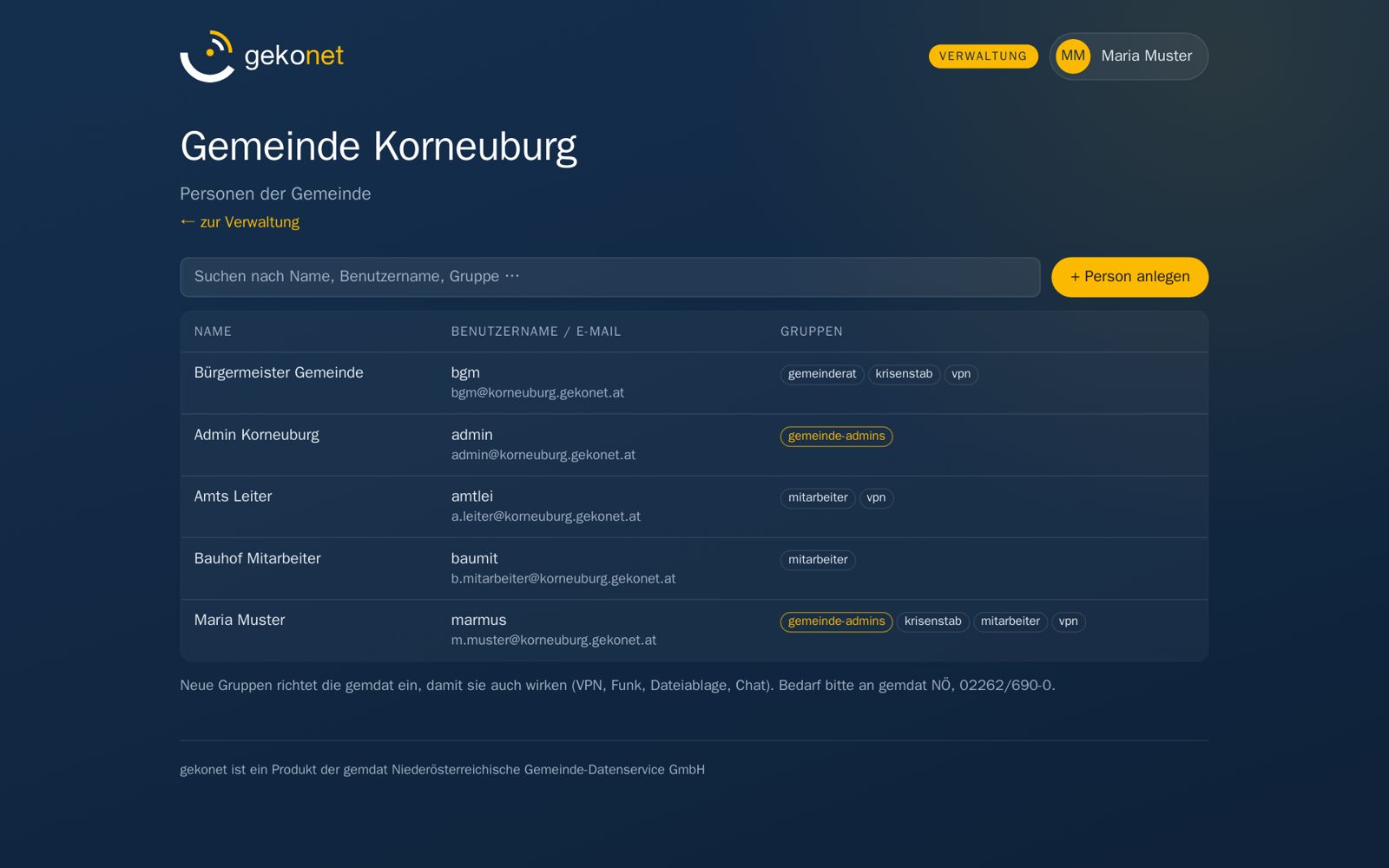Click Personen der Gemeinde subtitle
Viewport: 1389px width, 868px height.
click(275, 194)
